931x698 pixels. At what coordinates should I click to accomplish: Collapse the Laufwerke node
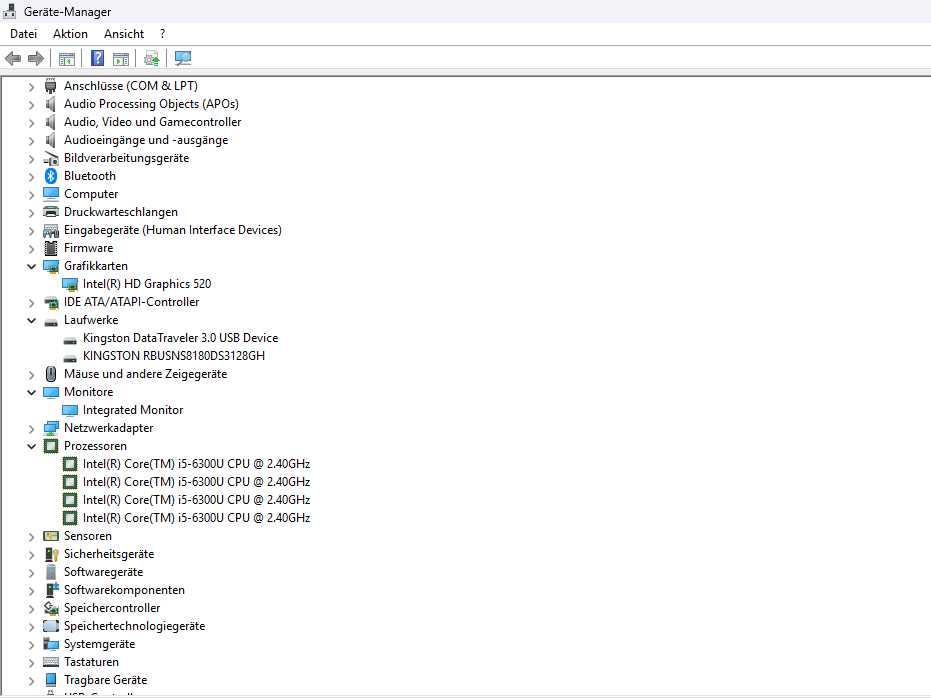pyautogui.click(x=31, y=321)
